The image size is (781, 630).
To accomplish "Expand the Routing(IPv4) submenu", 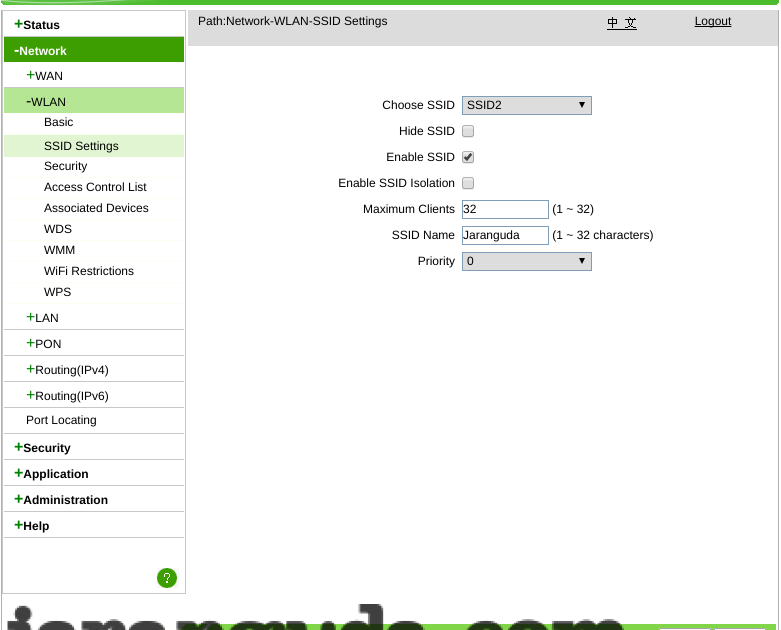I will [67, 370].
